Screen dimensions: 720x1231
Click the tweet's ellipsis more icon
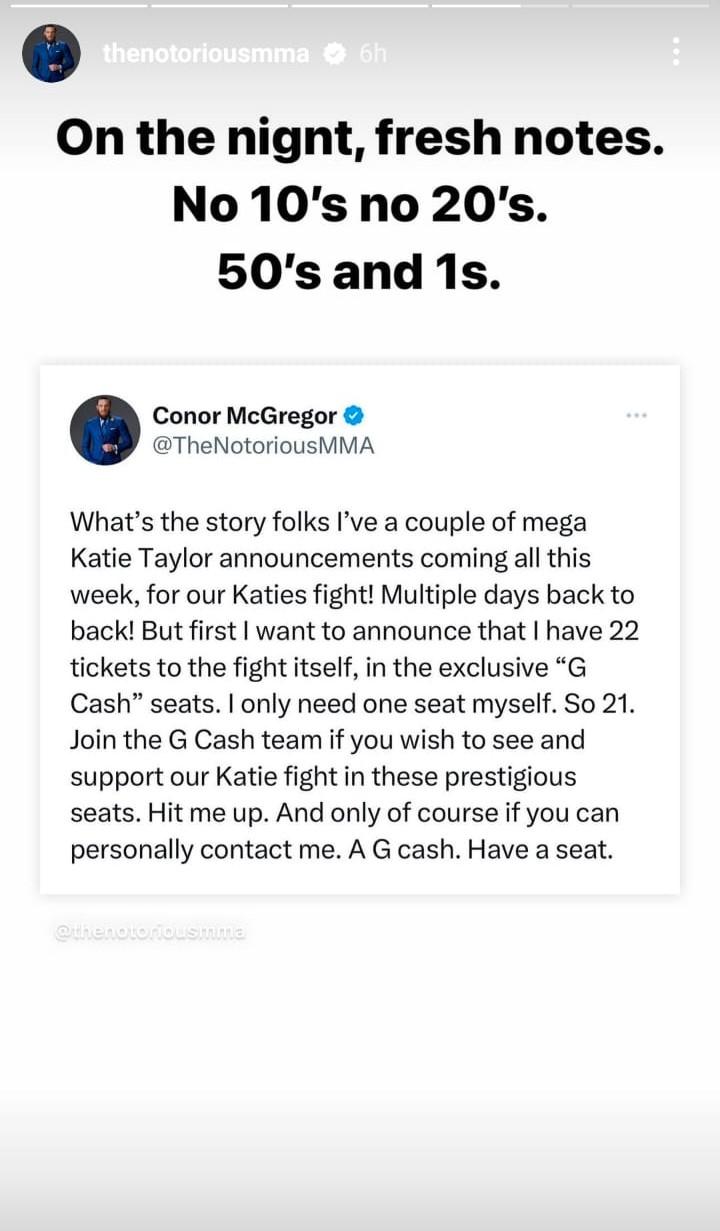coord(636,414)
